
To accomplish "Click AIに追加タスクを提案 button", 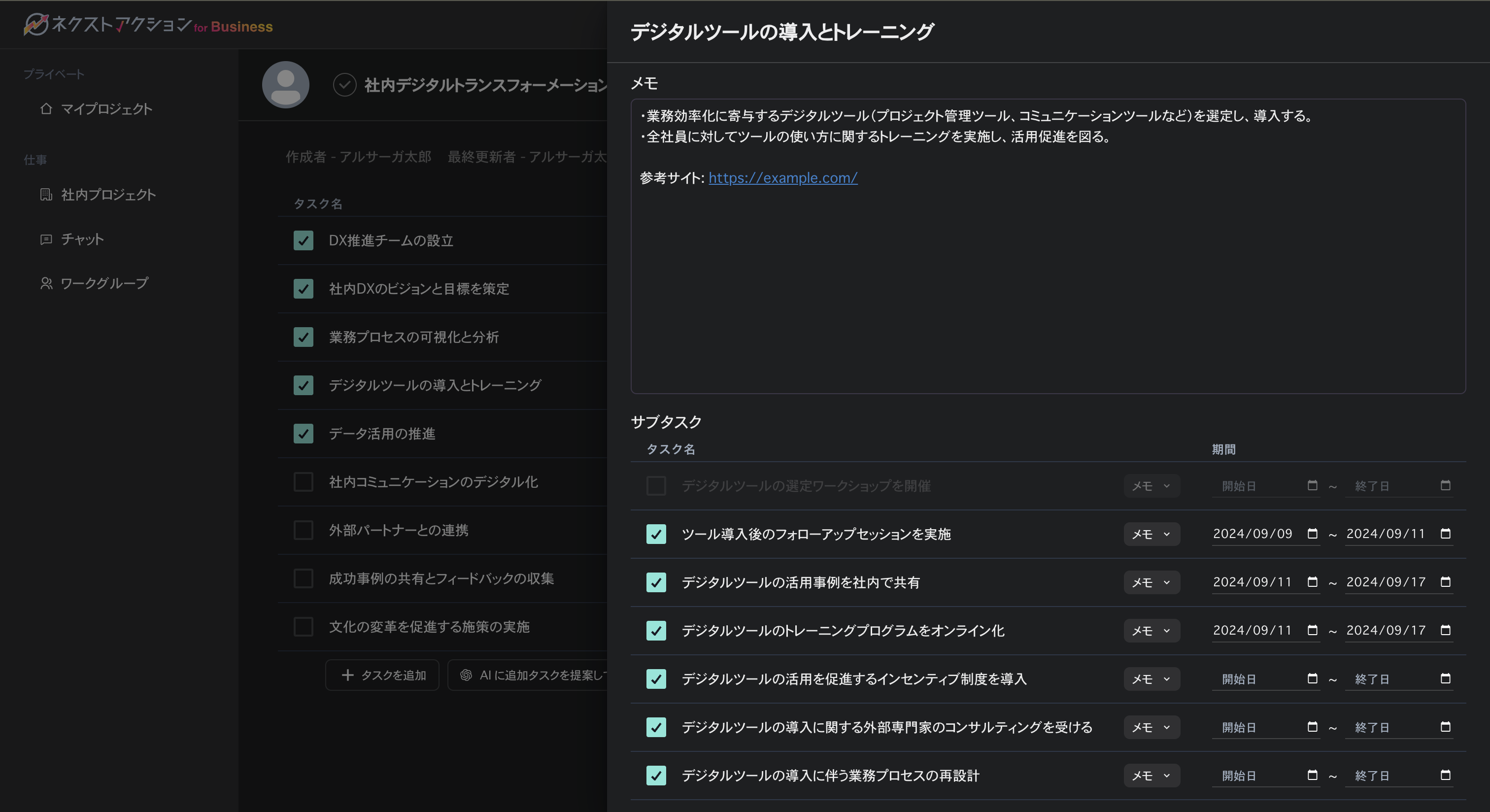I will [528, 675].
